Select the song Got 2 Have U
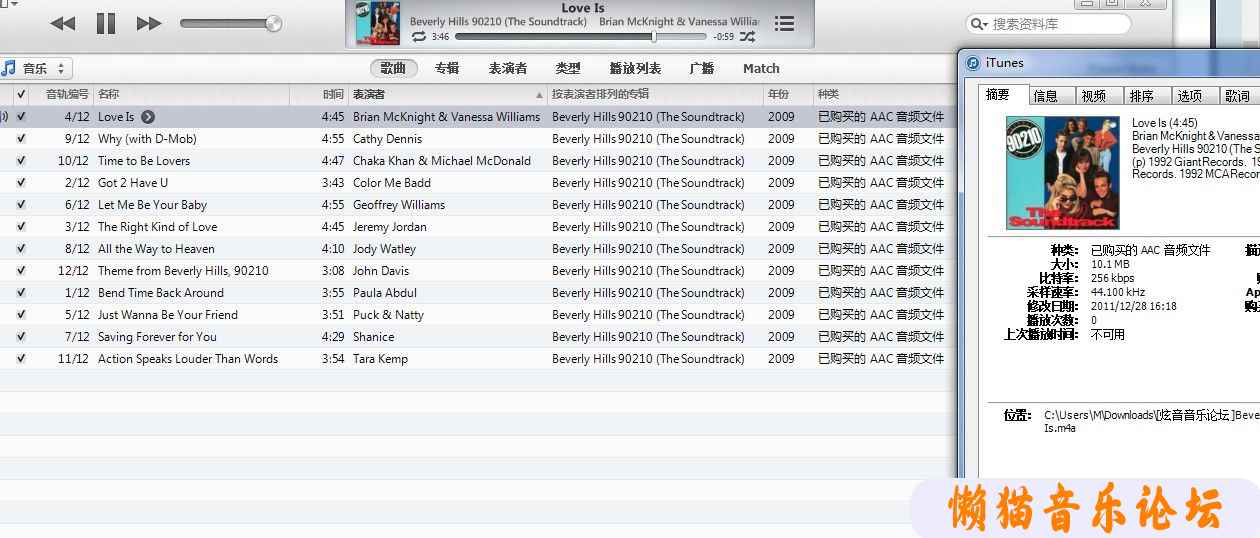The width and height of the screenshot is (1260, 538). point(133,183)
